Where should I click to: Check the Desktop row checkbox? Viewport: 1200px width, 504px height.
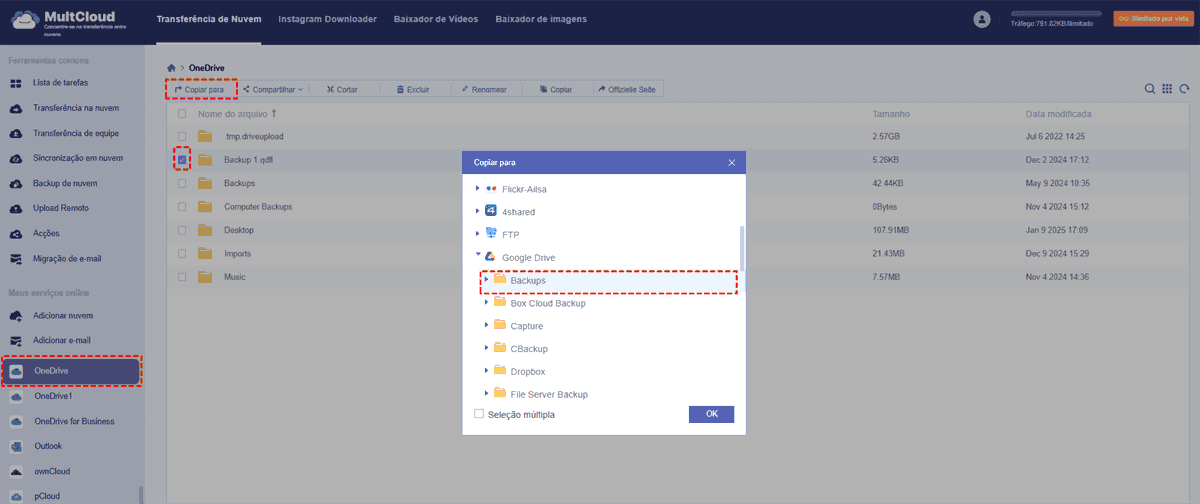pos(182,230)
